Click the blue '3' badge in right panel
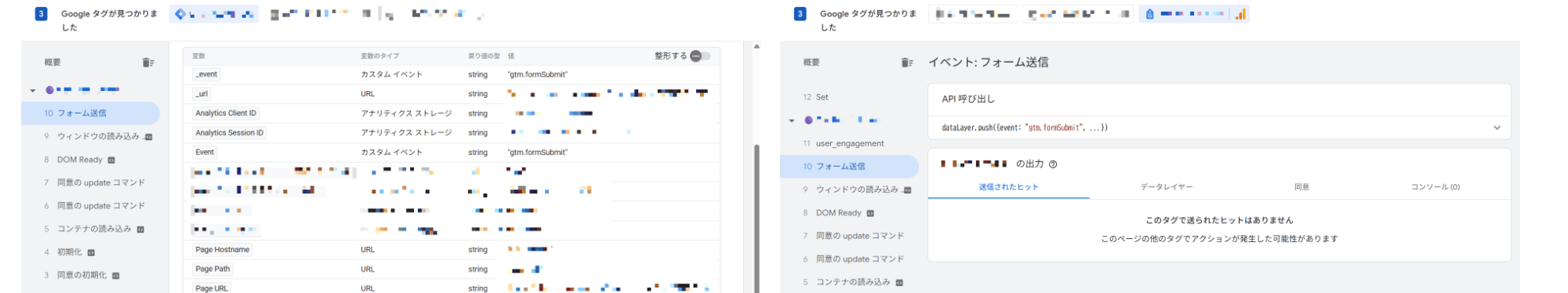Viewport: 1568px width, 293px height. click(800, 14)
